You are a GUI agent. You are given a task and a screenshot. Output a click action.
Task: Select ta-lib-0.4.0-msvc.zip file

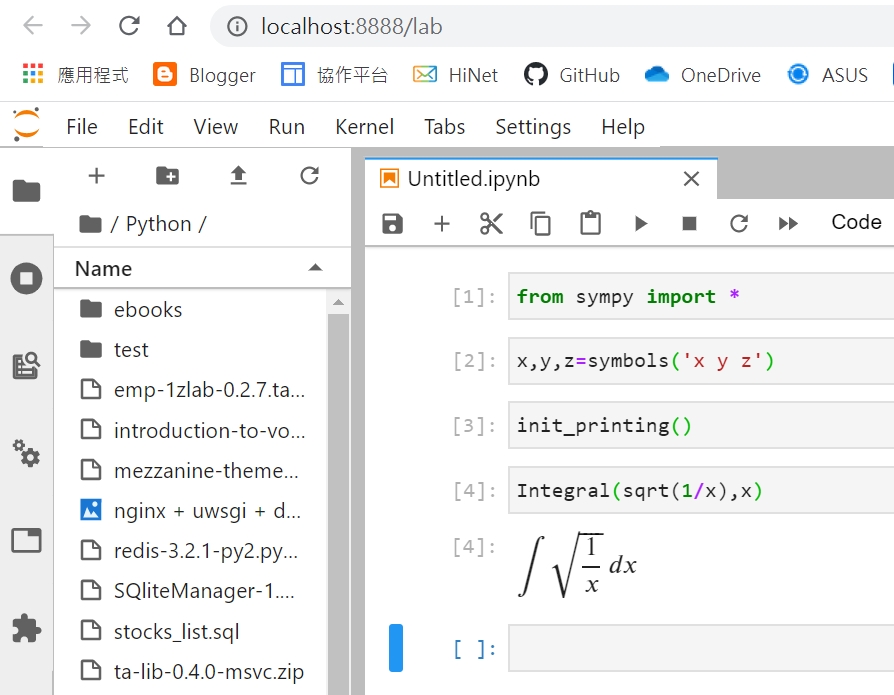191,672
